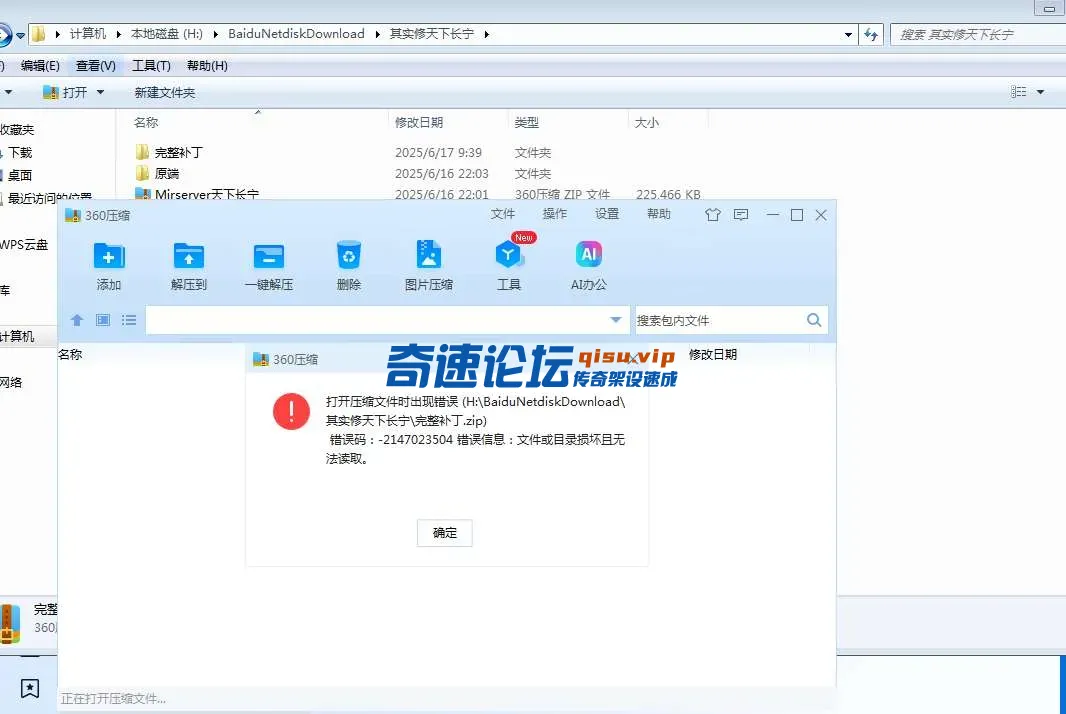The image size is (1066, 714).
Task: Open the dropdown arrow next to 打开
Action: tap(101, 92)
